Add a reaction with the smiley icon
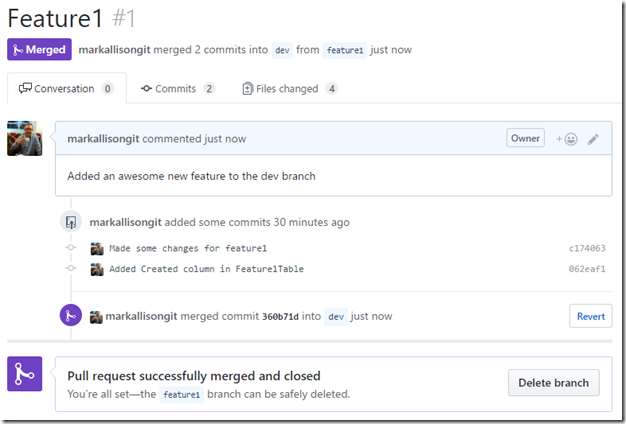This screenshot has width=626, height=424. pyautogui.click(x=567, y=139)
